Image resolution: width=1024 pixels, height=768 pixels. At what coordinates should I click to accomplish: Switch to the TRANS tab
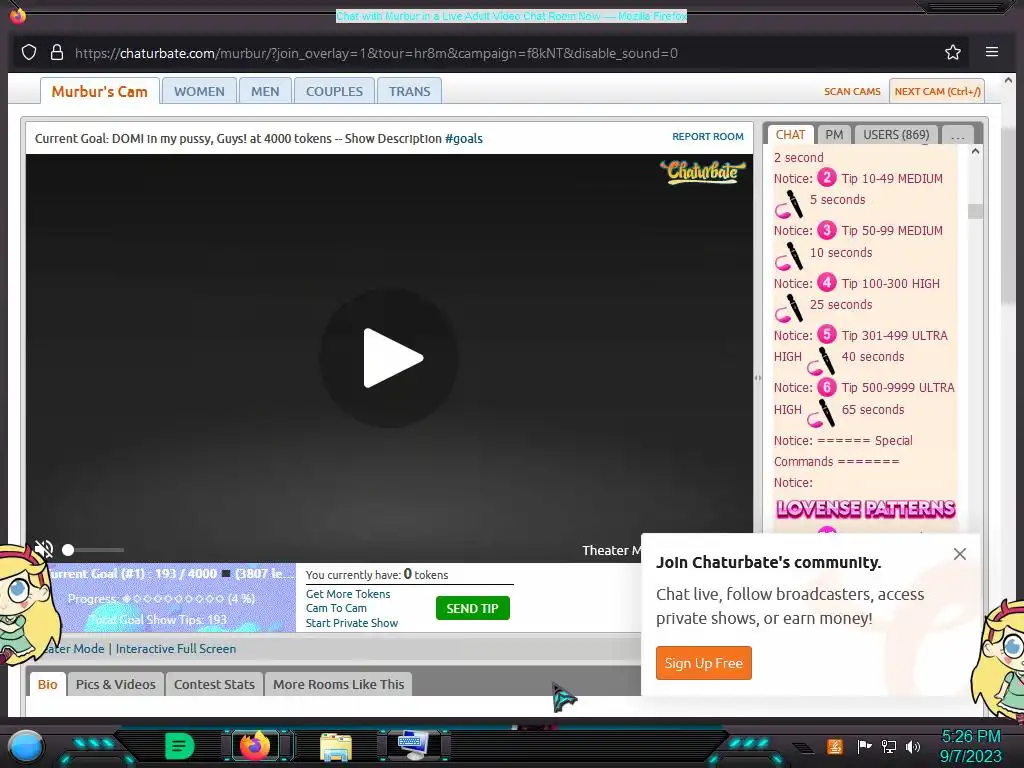409,91
